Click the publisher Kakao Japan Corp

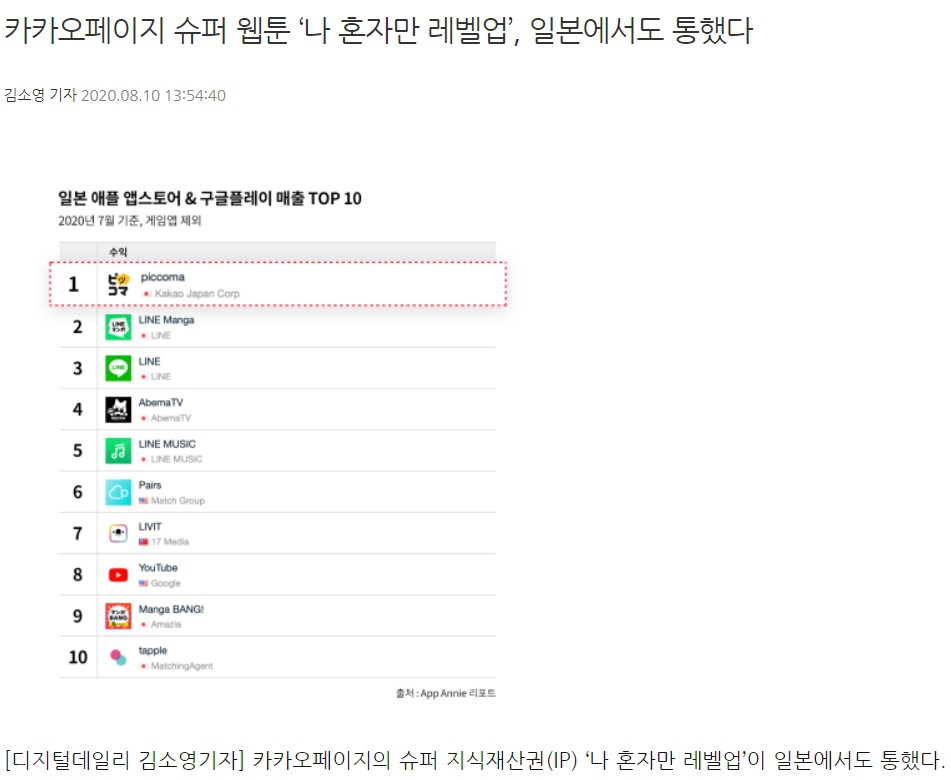coord(197,294)
